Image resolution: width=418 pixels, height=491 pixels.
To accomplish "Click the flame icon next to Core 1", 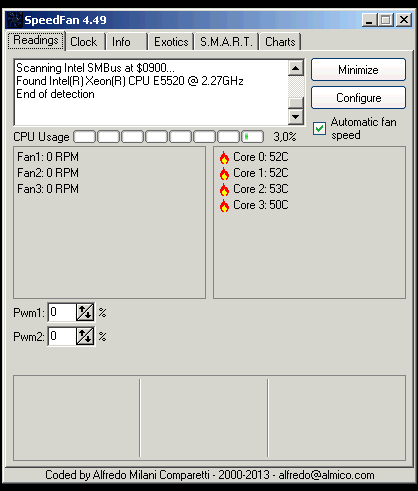I will [224, 173].
